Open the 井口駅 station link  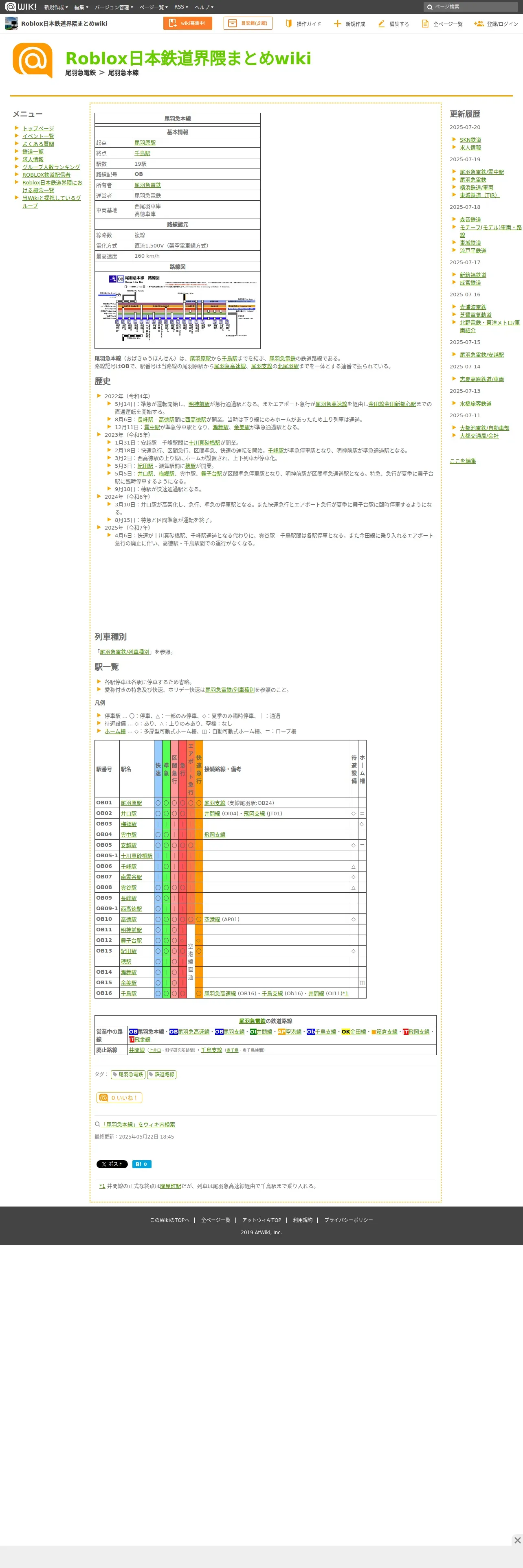128,813
